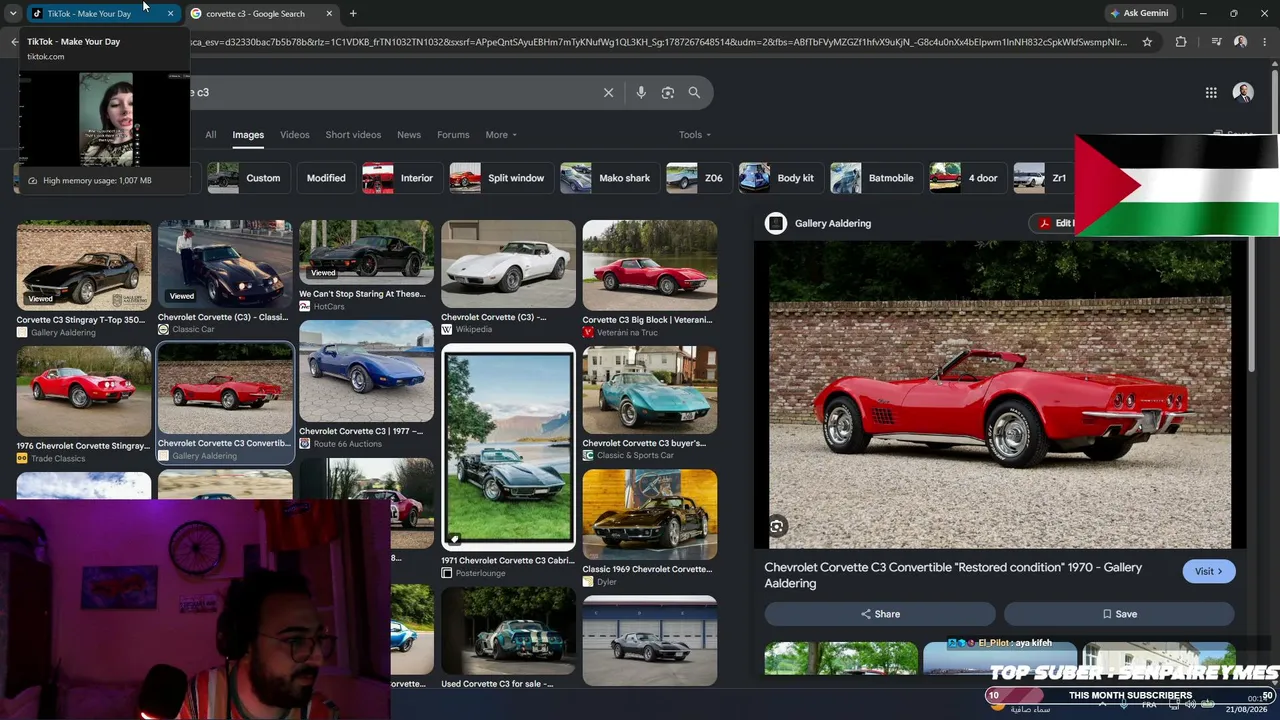Open the Gallery Aaldering source logo
Viewport: 1280px width, 720px height.
tap(776, 223)
